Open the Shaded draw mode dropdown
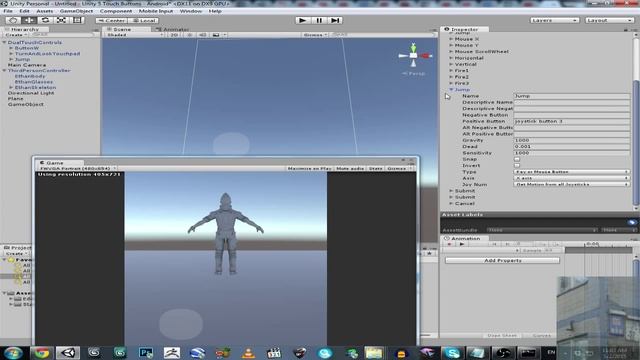Image resolution: width=640 pixels, height=360 pixels. [134, 35]
